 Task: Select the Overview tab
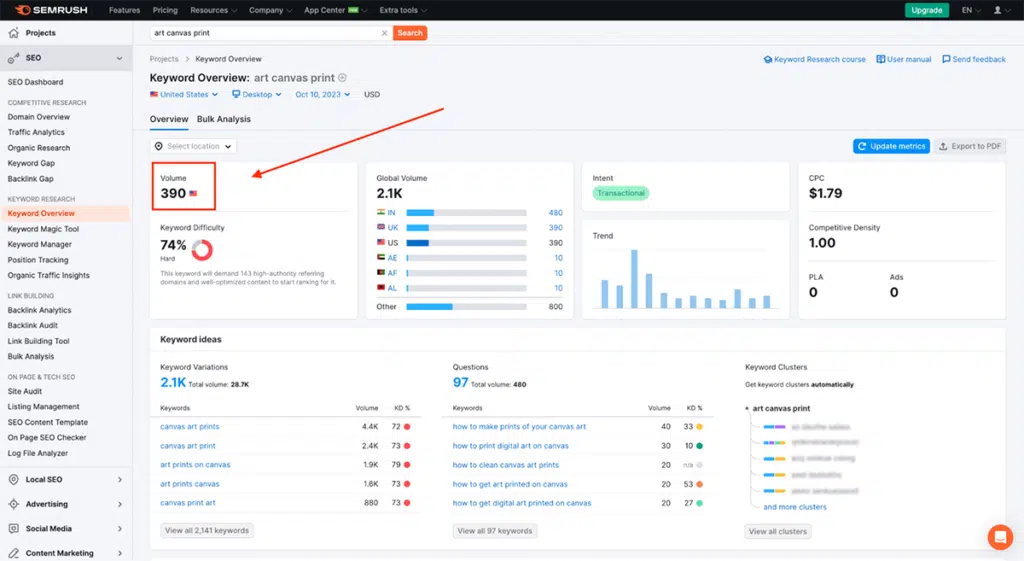168,119
